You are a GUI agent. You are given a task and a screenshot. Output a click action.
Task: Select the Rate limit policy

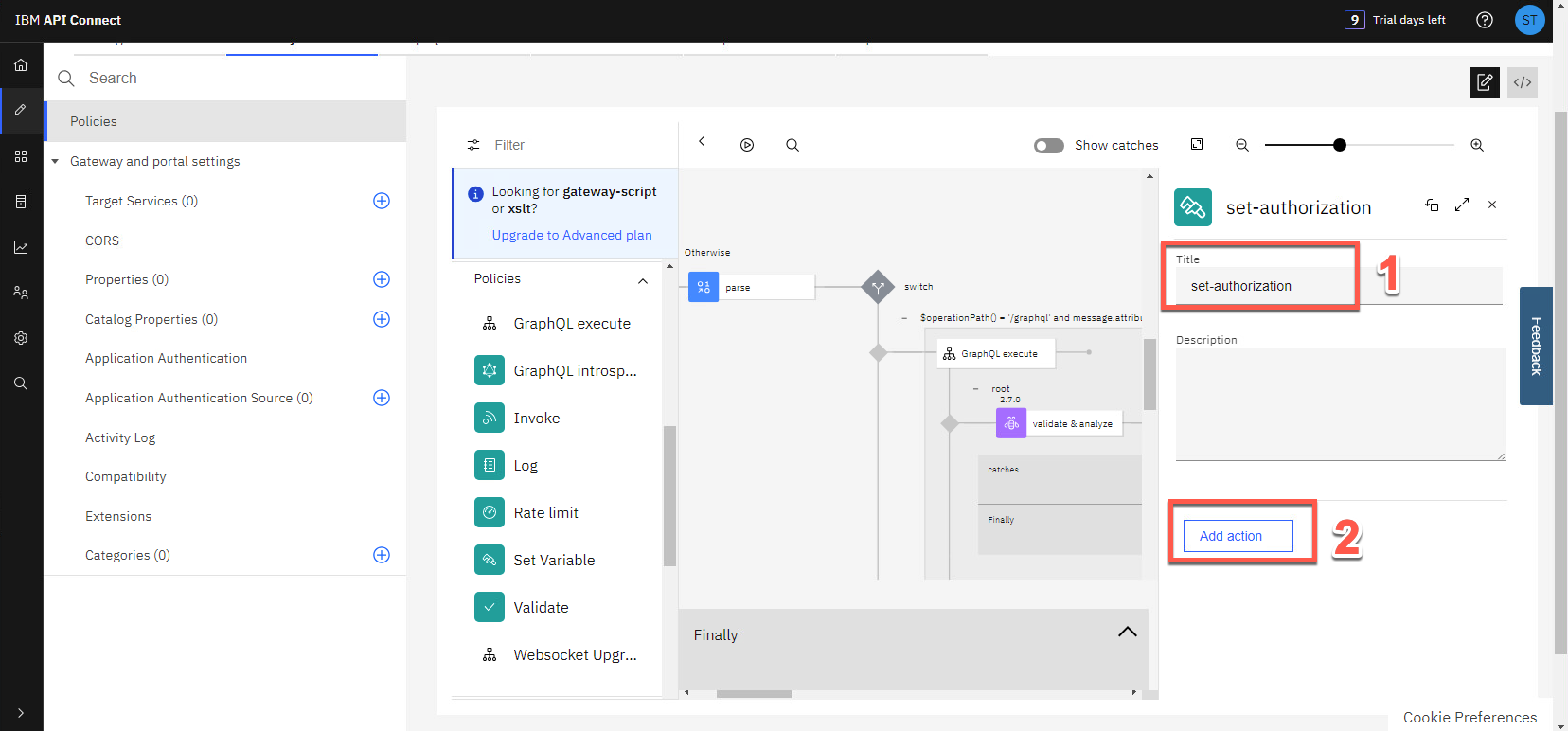point(545,512)
